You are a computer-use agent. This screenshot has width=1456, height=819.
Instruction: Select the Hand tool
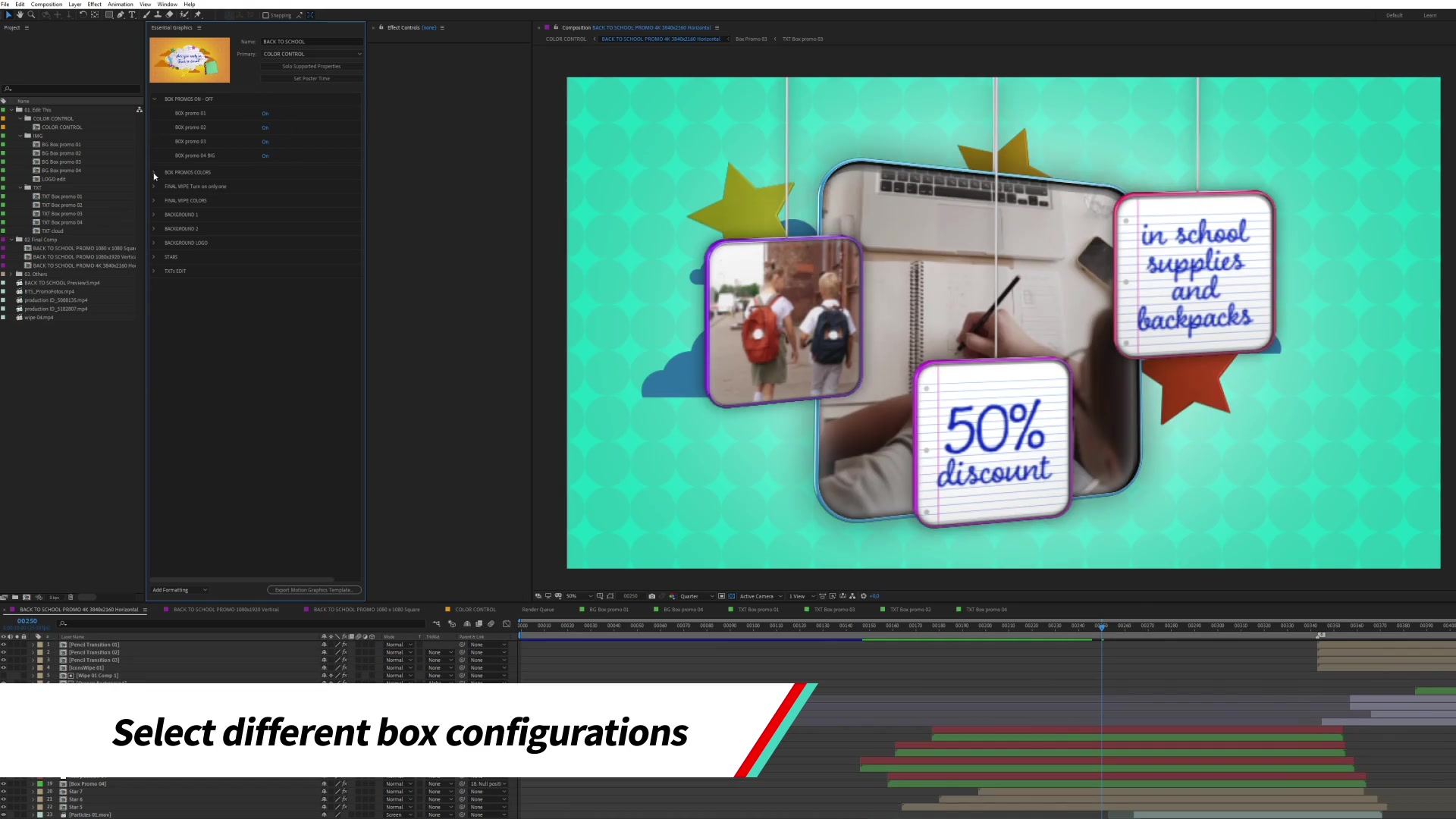click(20, 14)
